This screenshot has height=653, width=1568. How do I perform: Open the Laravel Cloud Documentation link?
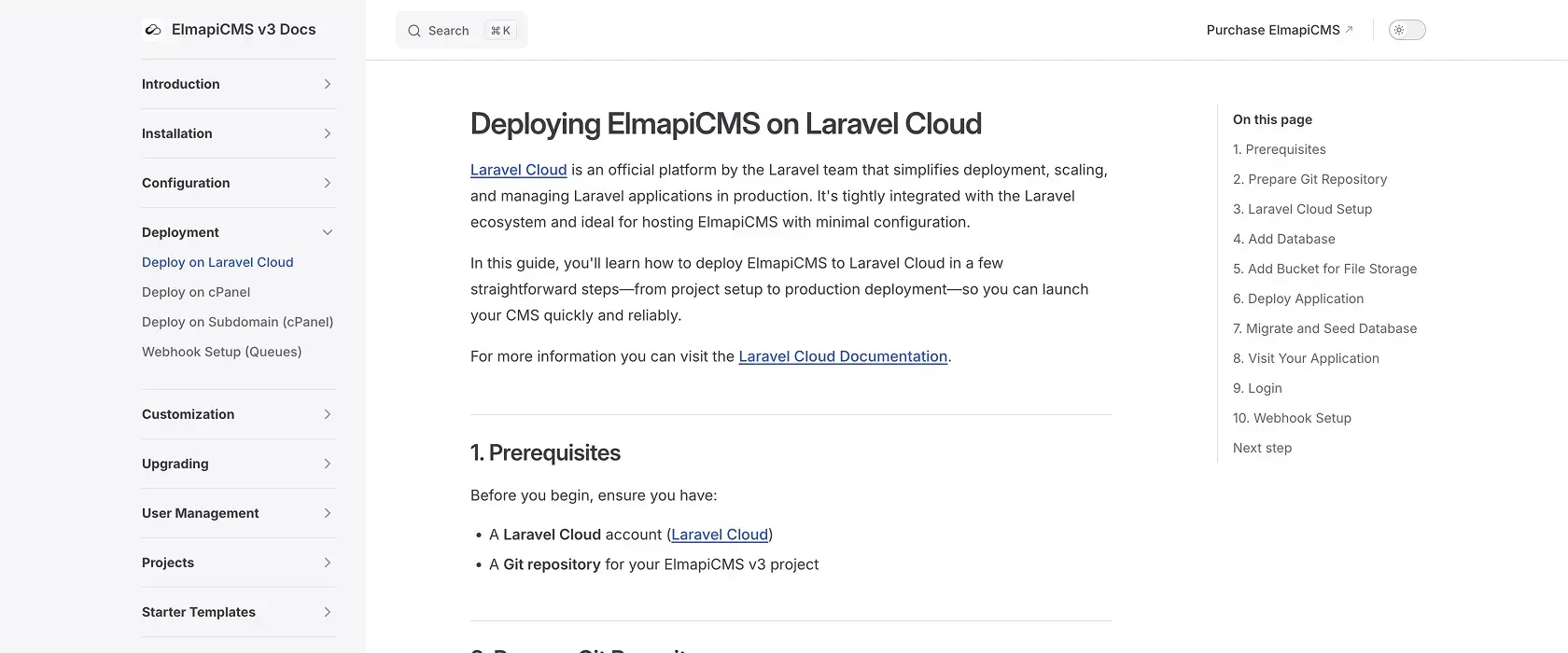click(x=843, y=356)
